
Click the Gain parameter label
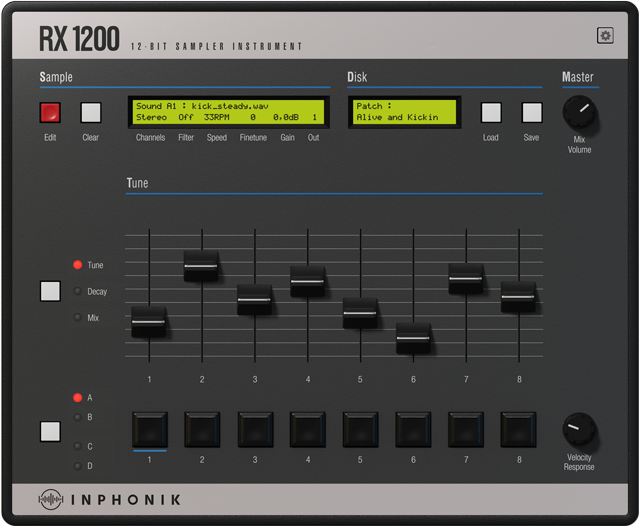pos(287,138)
